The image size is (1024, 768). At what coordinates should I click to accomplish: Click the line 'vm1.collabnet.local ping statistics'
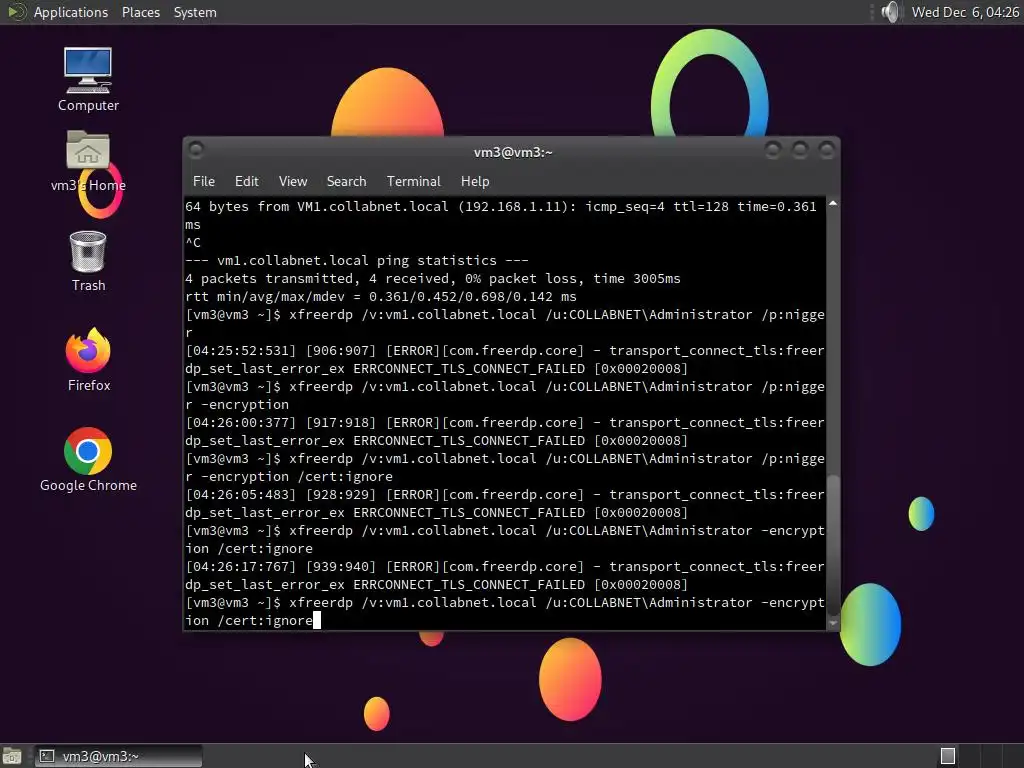point(357,261)
